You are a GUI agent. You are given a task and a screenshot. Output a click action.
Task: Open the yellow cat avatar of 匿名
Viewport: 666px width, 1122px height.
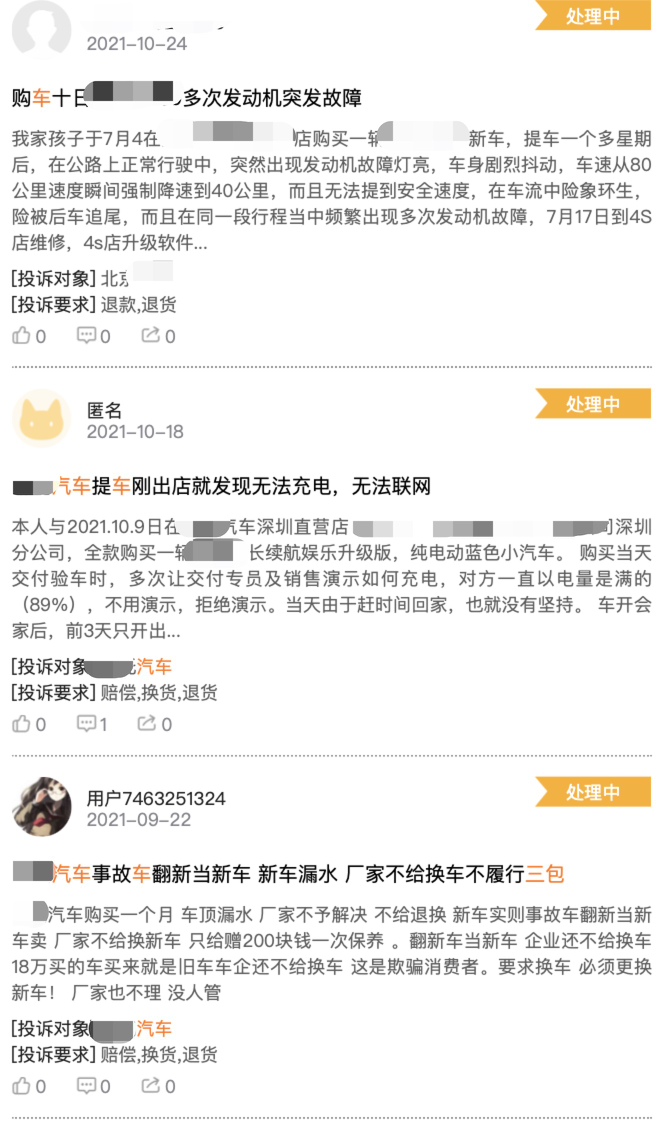(x=41, y=419)
